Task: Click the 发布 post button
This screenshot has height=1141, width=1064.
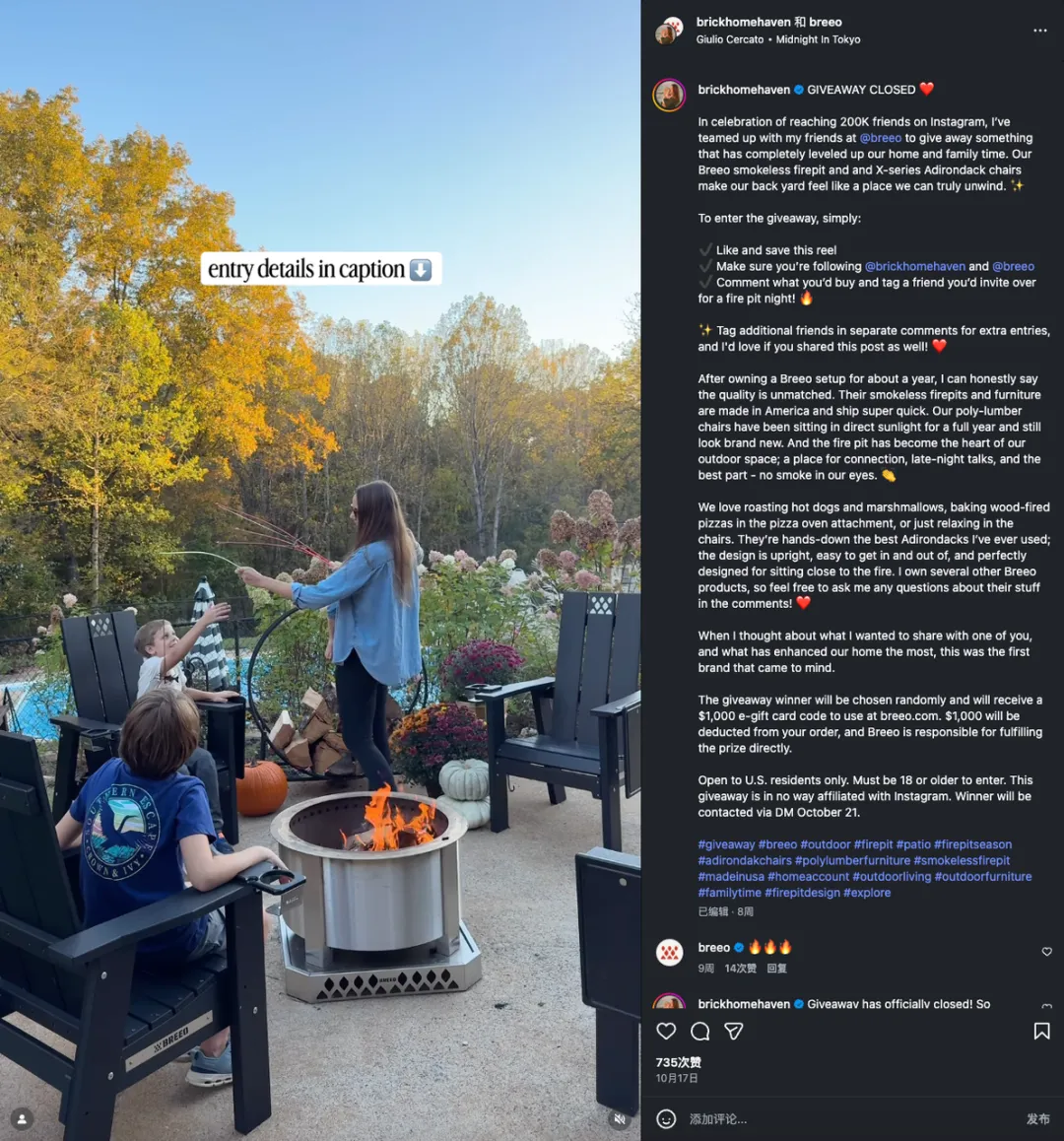Action: (x=1037, y=1118)
